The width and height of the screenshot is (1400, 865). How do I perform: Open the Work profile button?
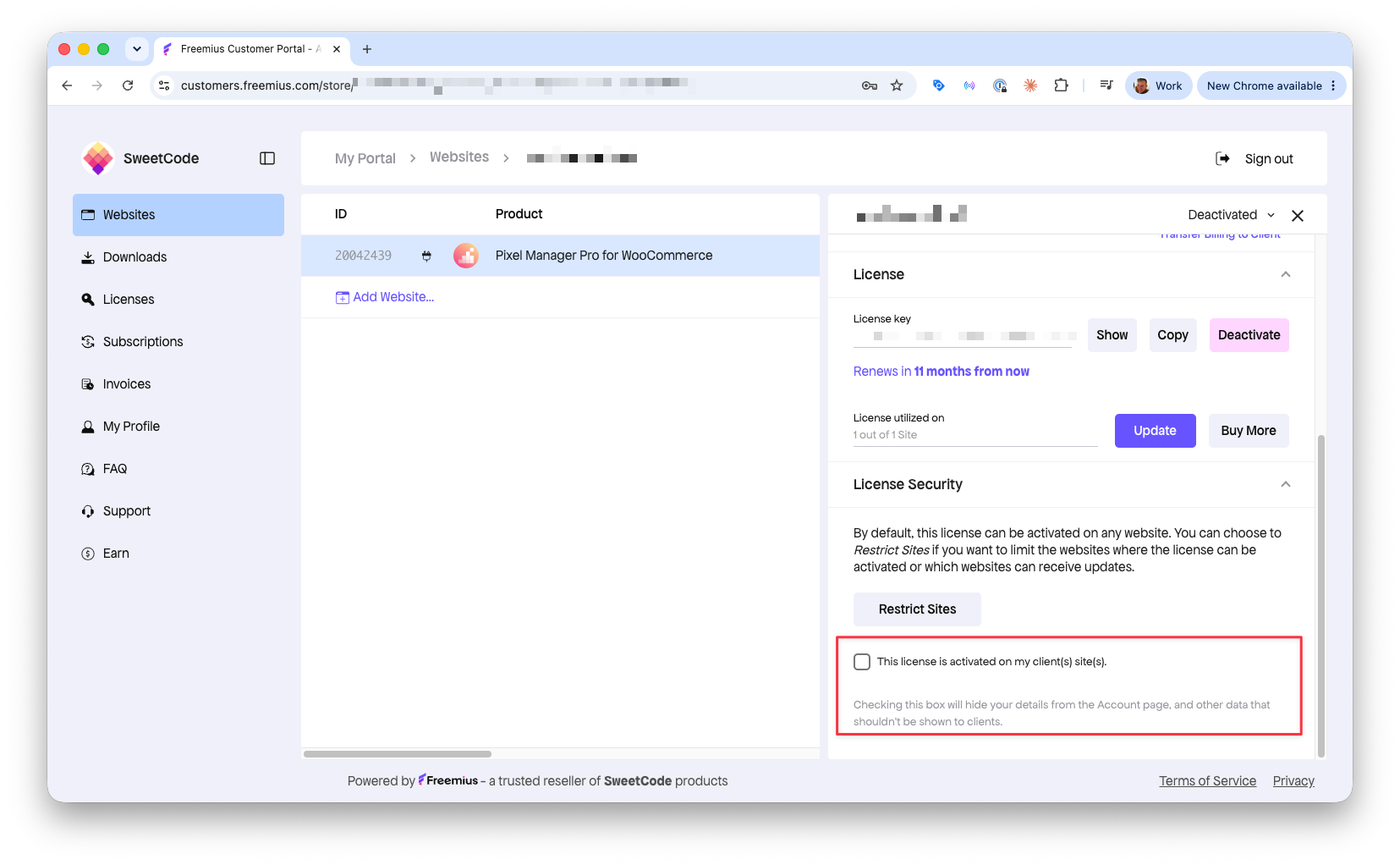[1158, 85]
